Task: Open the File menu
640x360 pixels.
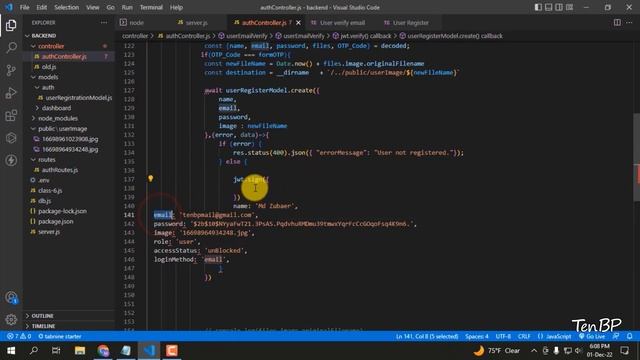Action: click(24, 7)
